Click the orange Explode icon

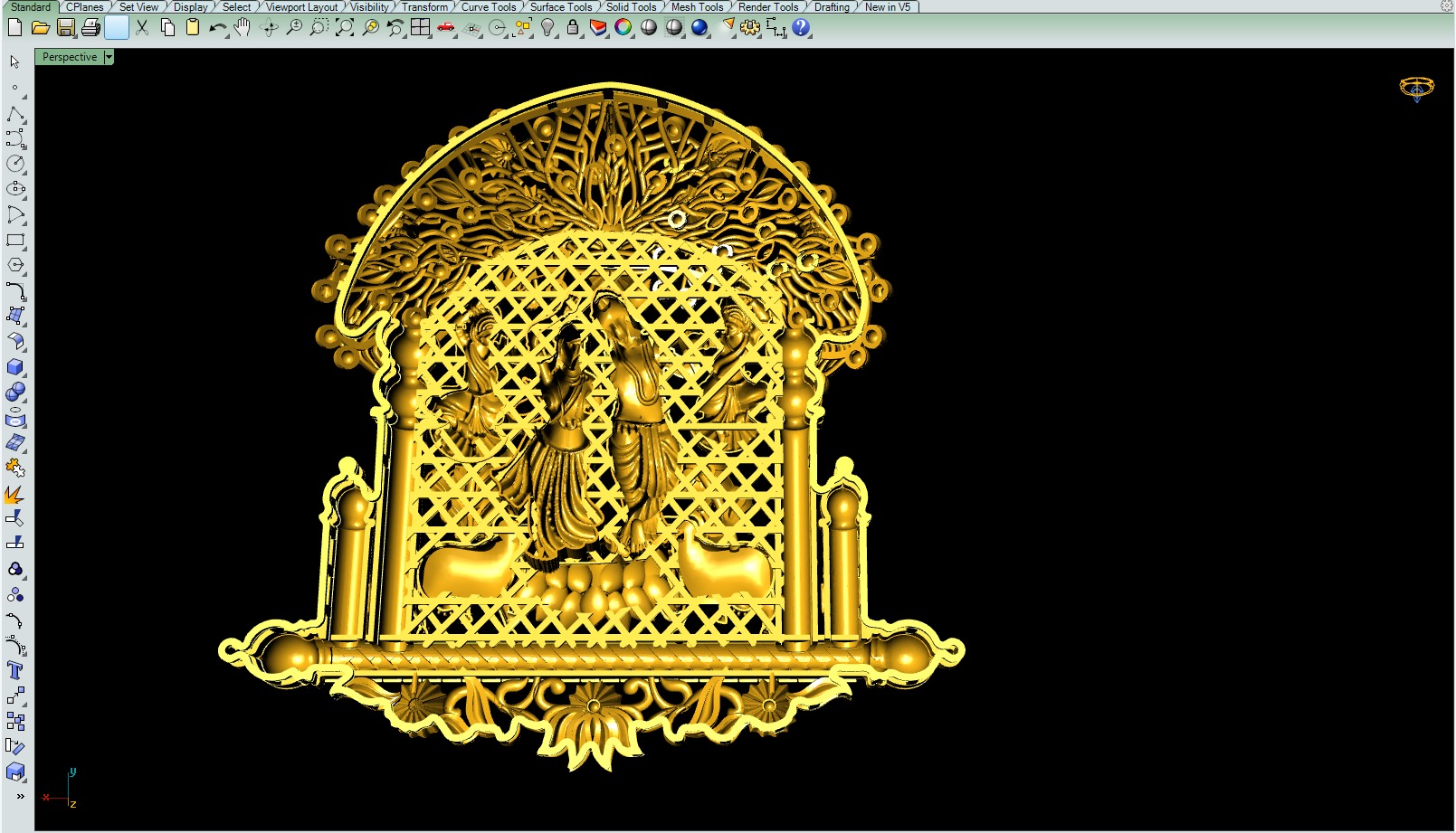(x=15, y=494)
